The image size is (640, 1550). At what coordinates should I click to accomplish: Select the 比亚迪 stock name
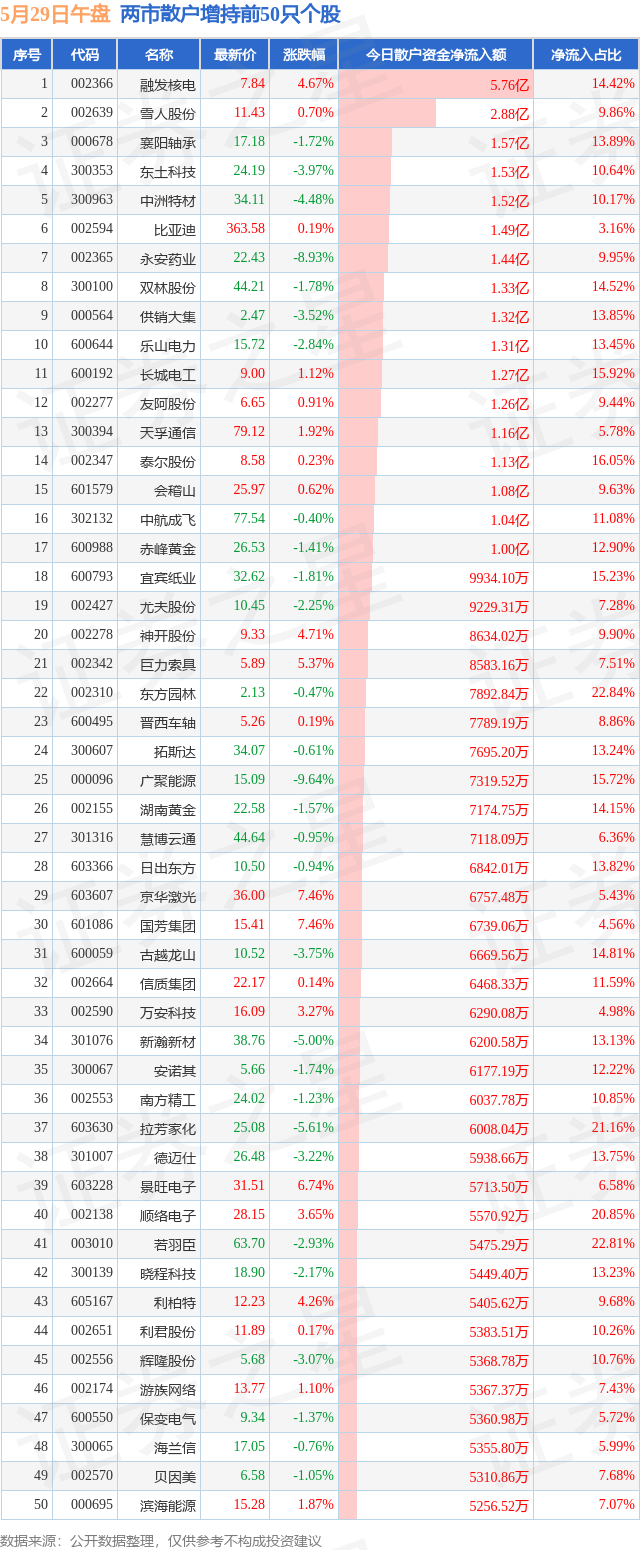tap(175, 230)
